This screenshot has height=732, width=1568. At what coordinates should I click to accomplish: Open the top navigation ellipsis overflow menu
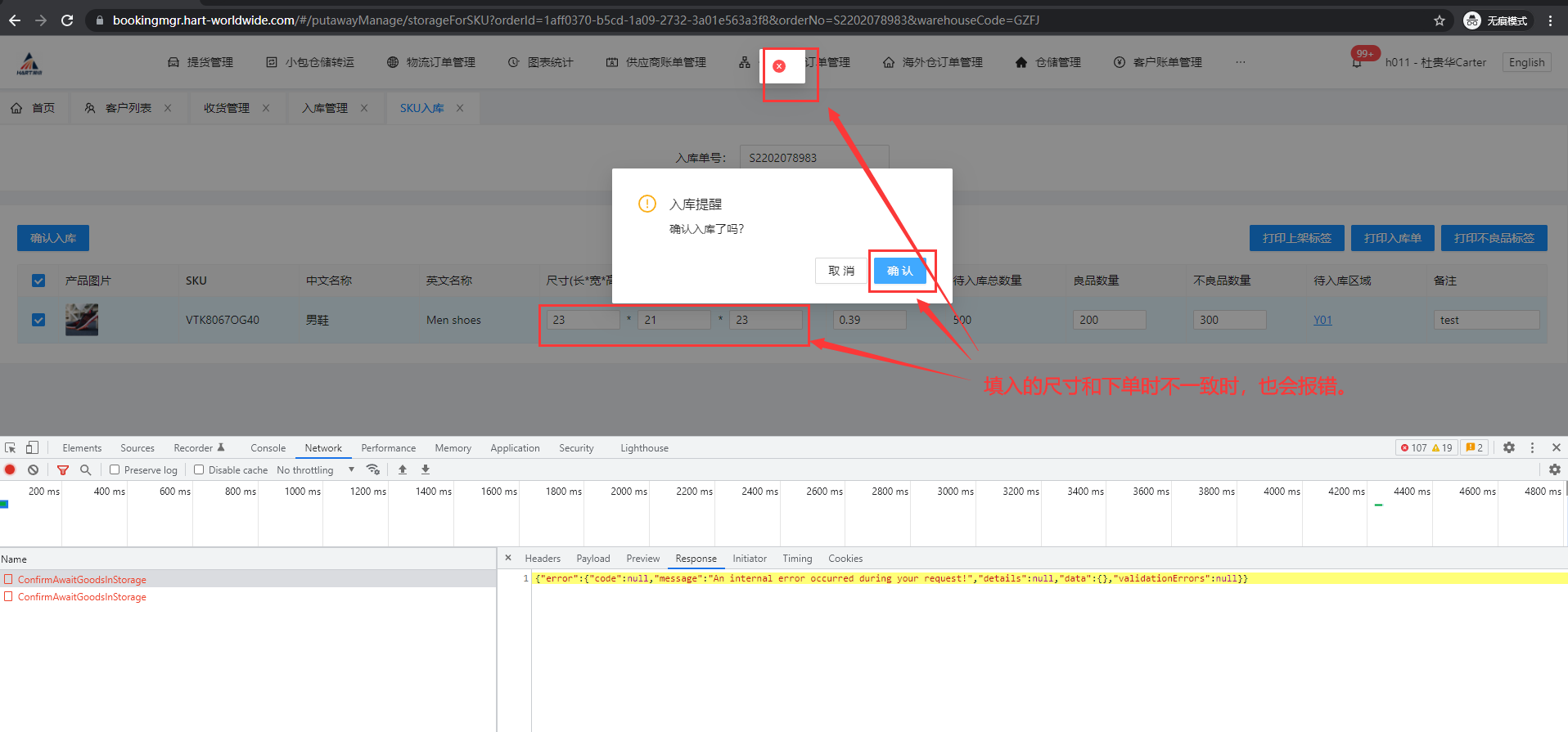(x=1241, y=62)
